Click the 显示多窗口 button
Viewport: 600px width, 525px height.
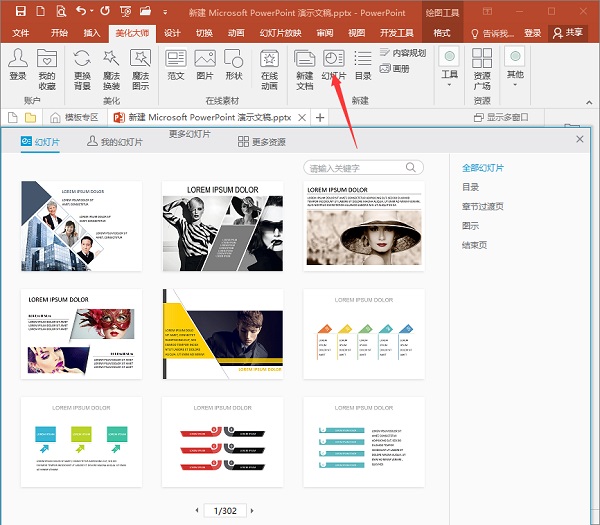pos(501,117)
